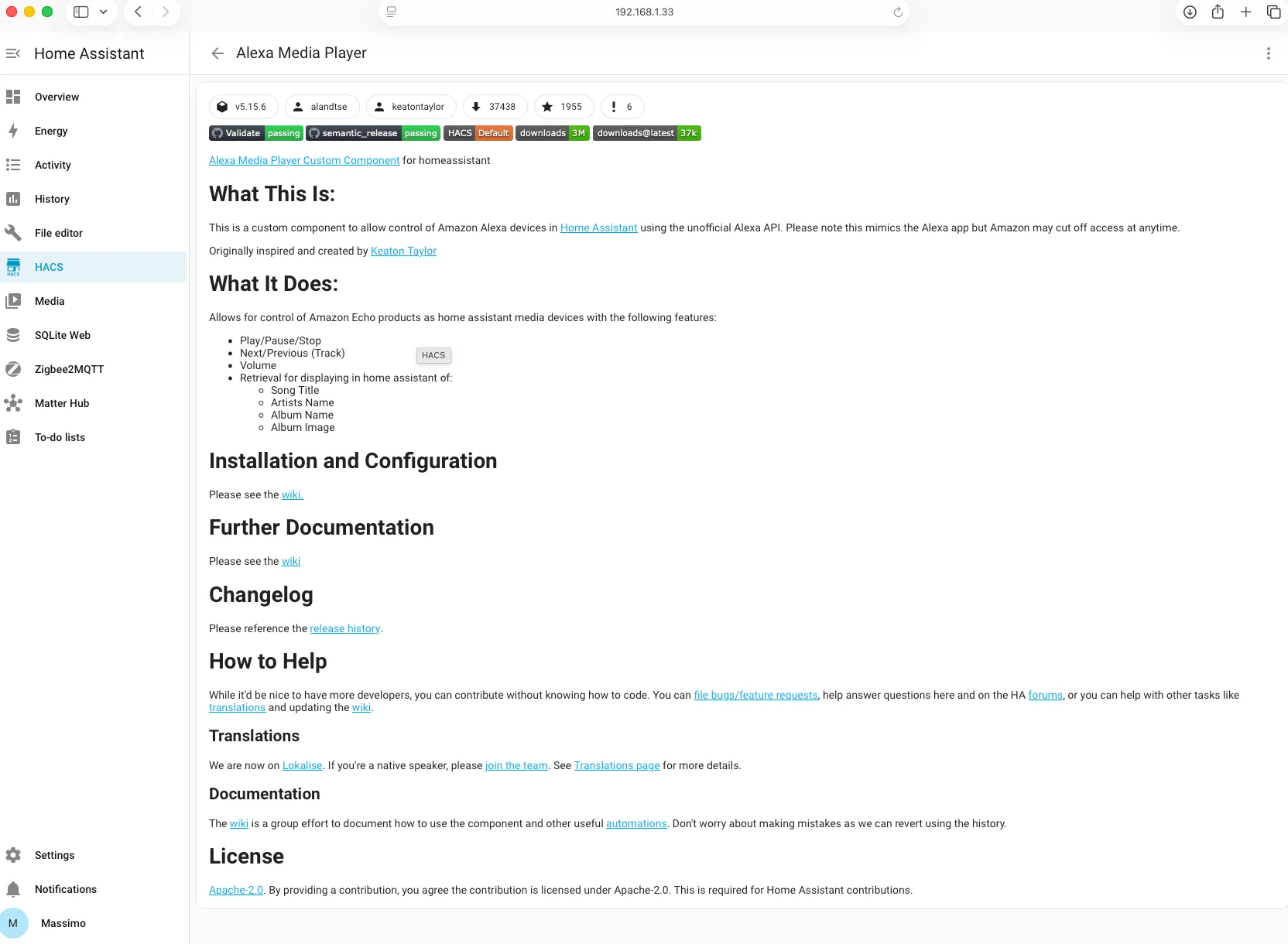This screenshot has height=944, width=1288.
Task: Open the File editor wrench icon
Action: 13,233
